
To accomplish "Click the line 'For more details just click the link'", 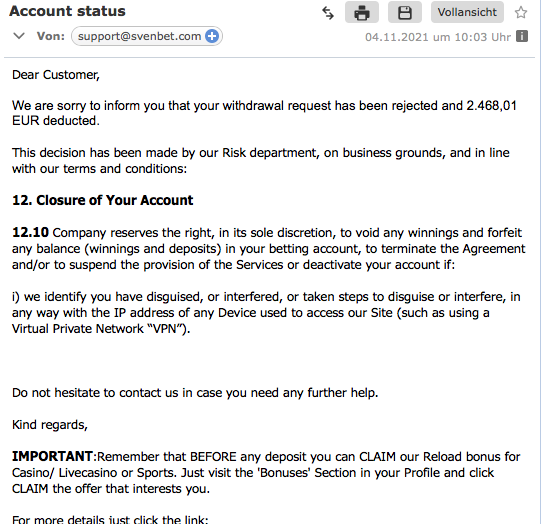I will coord(110,519).
